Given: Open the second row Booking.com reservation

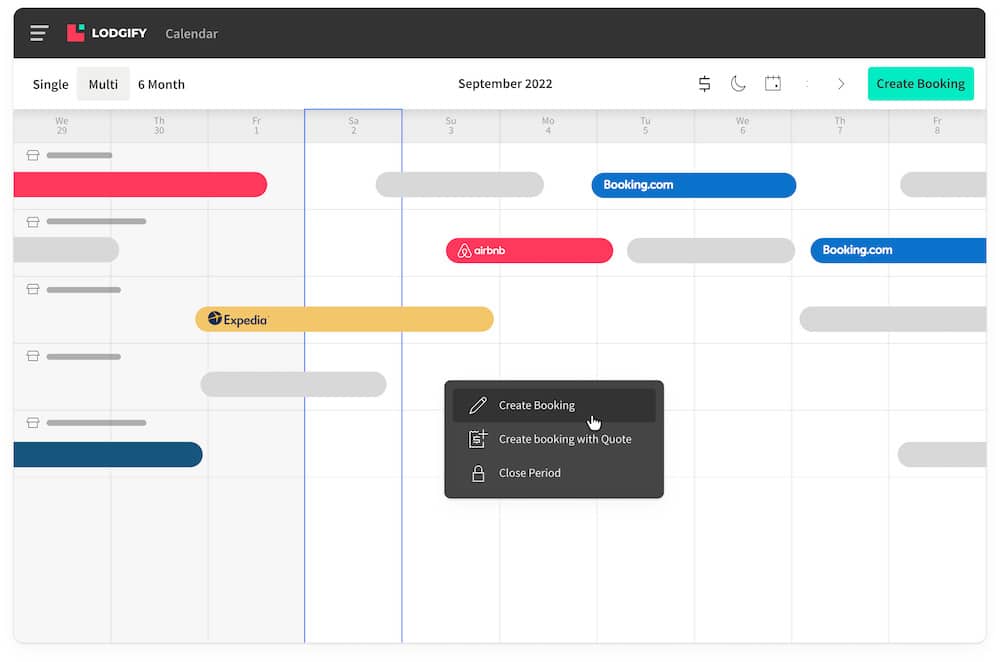Looking at the screenshot, I should 898,250.
